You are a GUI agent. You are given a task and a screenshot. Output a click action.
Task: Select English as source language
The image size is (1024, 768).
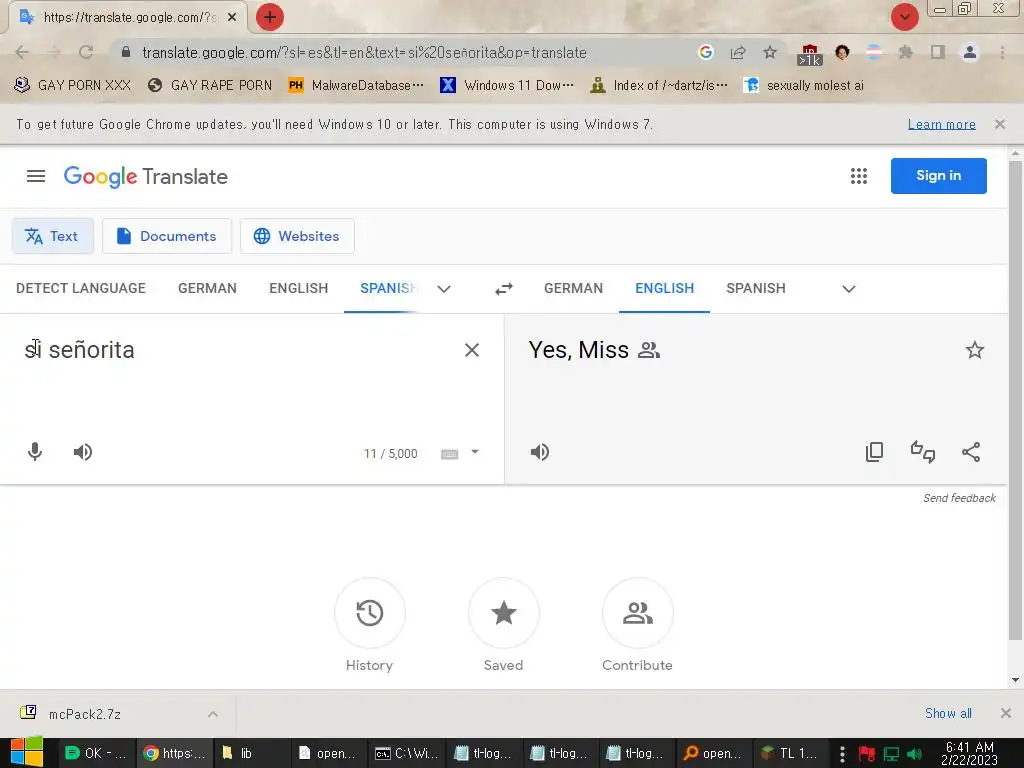click(x=298, y=288)
